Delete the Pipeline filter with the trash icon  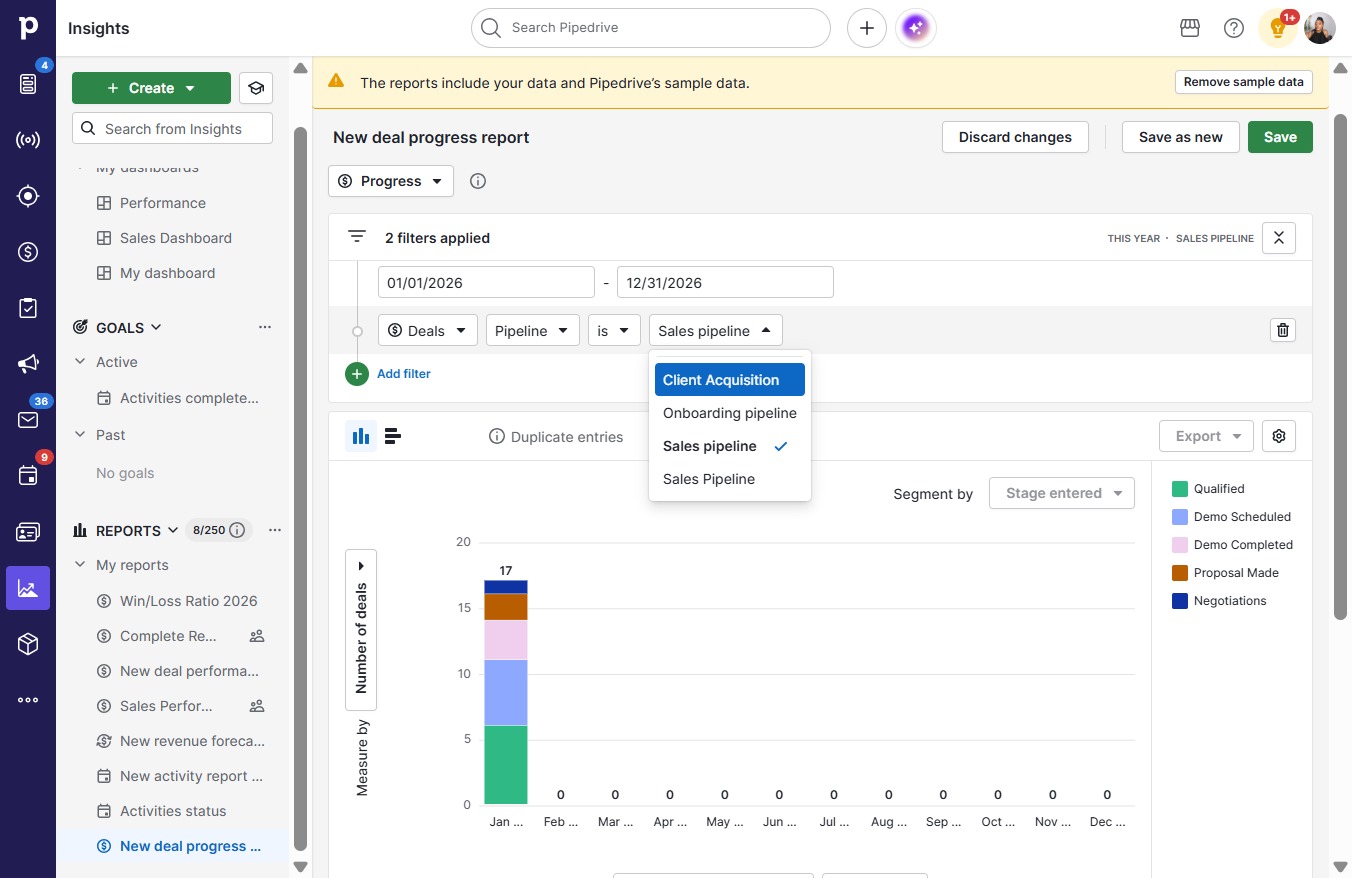click(x=1283, y=330)
